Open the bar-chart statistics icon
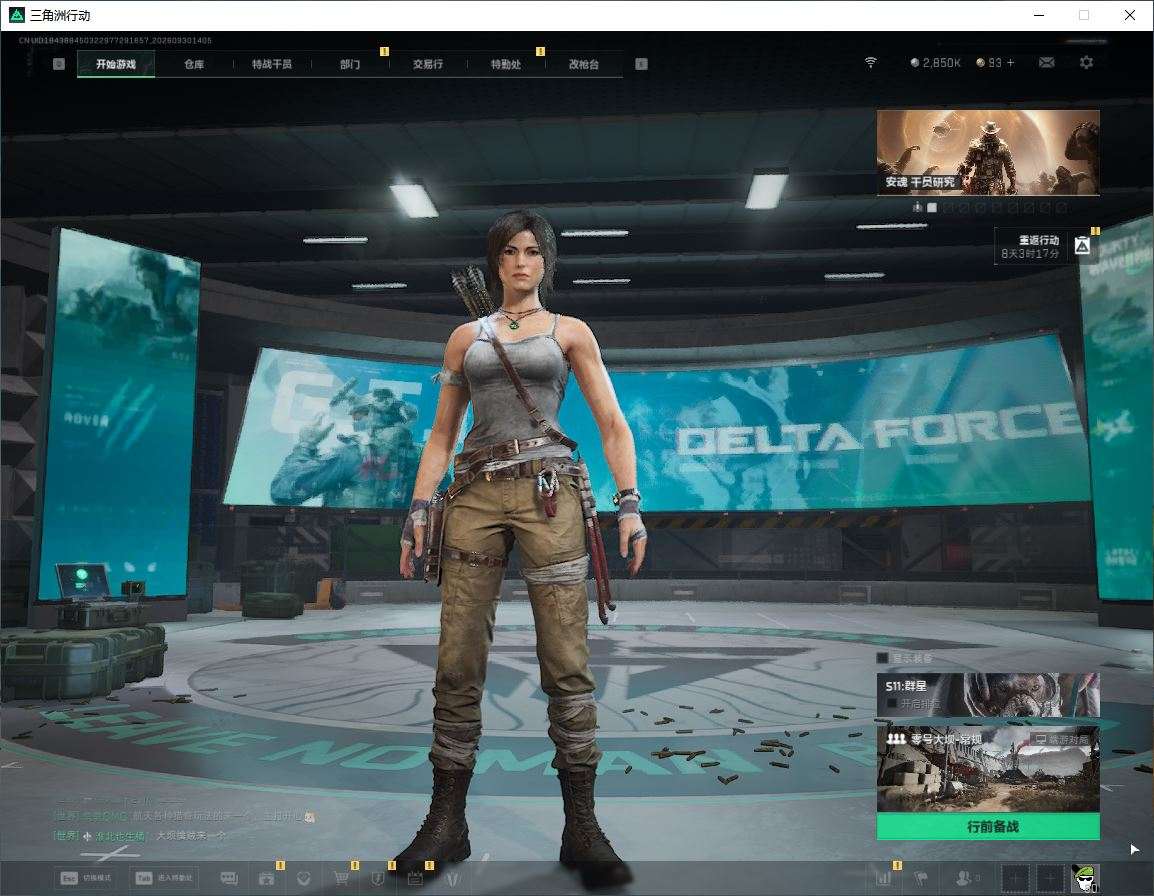 [883, 878]
